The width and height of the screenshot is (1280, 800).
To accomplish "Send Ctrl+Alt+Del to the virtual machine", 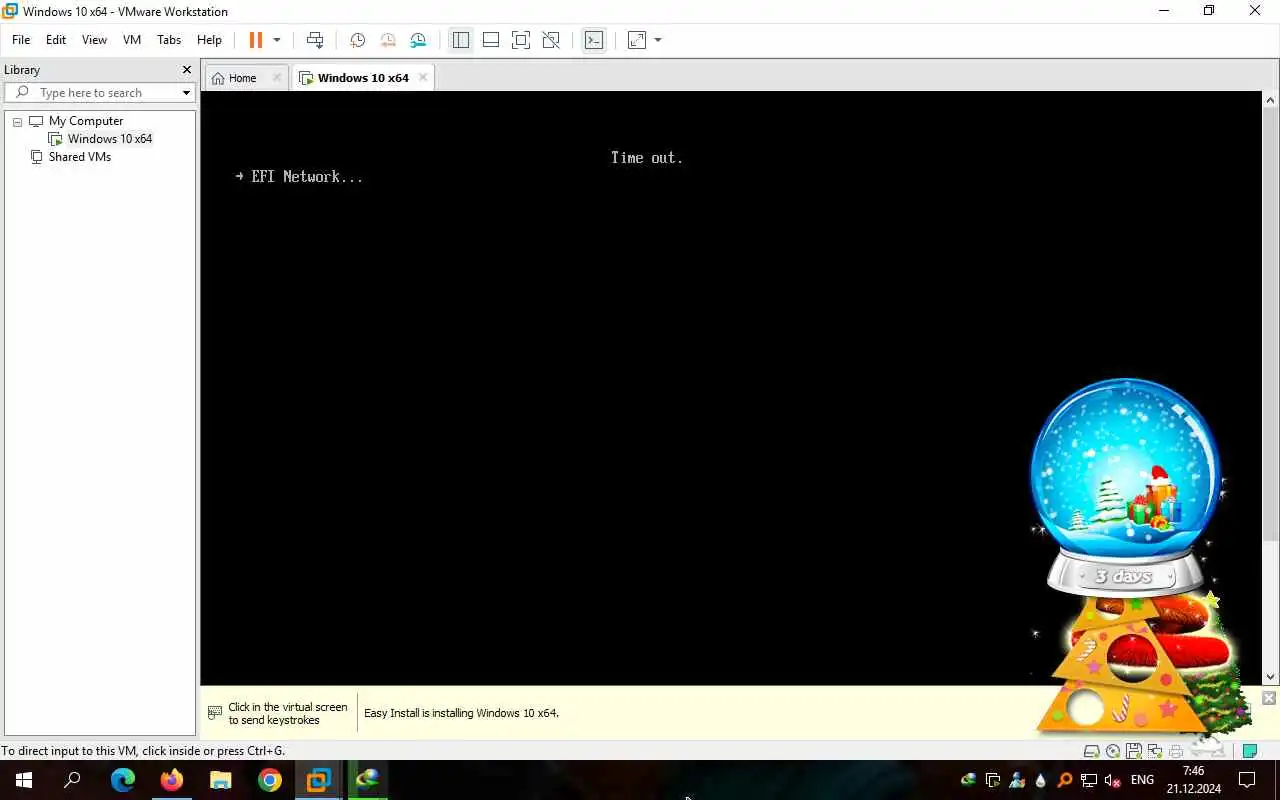I will pos(315,40).
